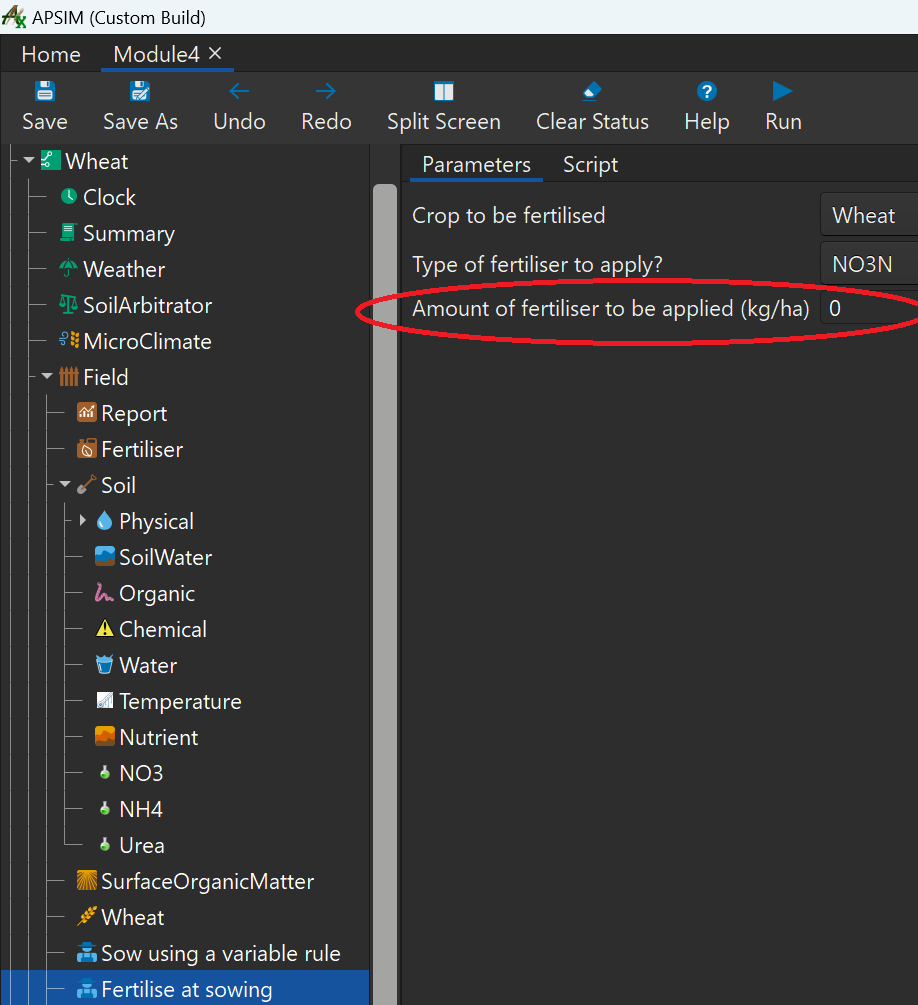Click the SoilArbitrator scales icon

coord(69,304)
